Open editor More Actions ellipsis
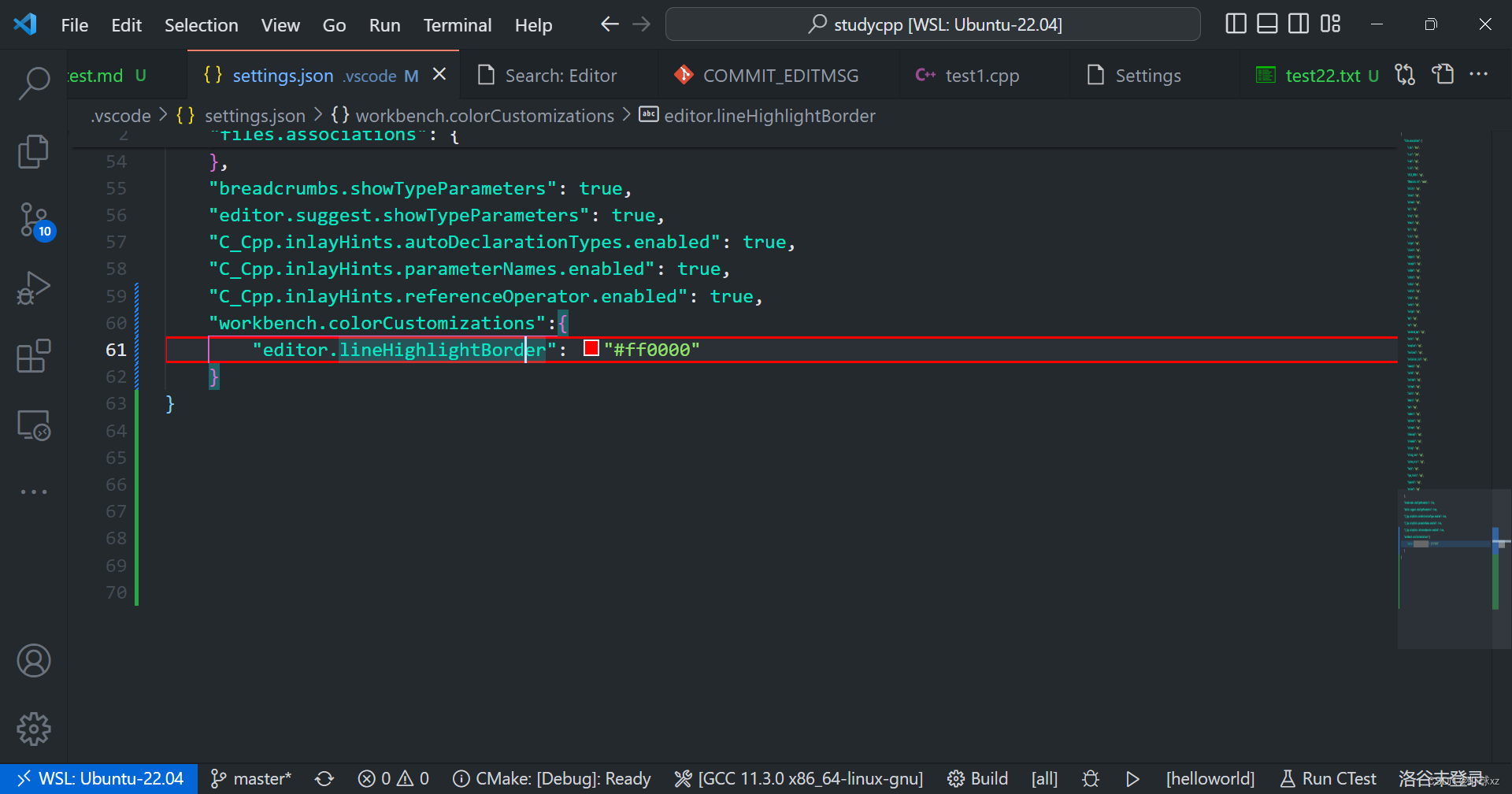Image resolution: width=1512 pixels, height=794 pixels. 1479,75
